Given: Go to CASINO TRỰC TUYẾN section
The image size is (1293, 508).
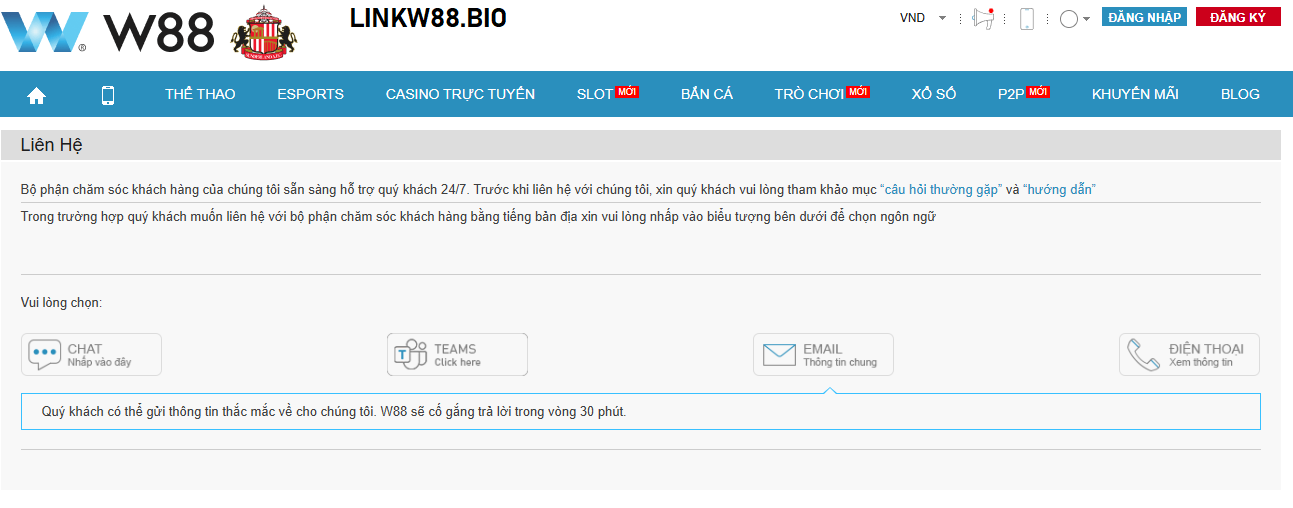Looking at the screenshot, I should 460,94.
